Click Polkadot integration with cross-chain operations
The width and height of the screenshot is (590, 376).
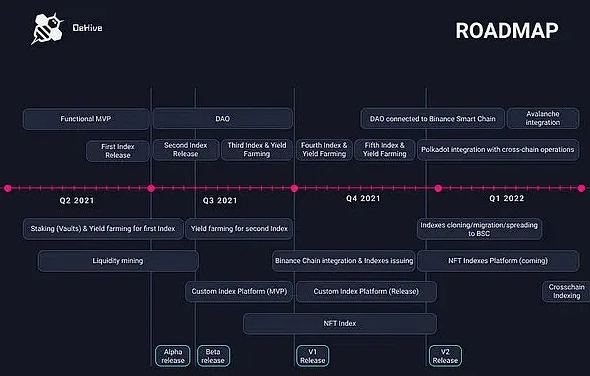(498, 150)
